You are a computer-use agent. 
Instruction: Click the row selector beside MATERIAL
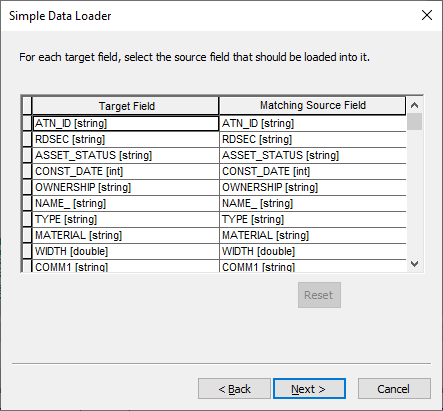[x=27, y=235]
